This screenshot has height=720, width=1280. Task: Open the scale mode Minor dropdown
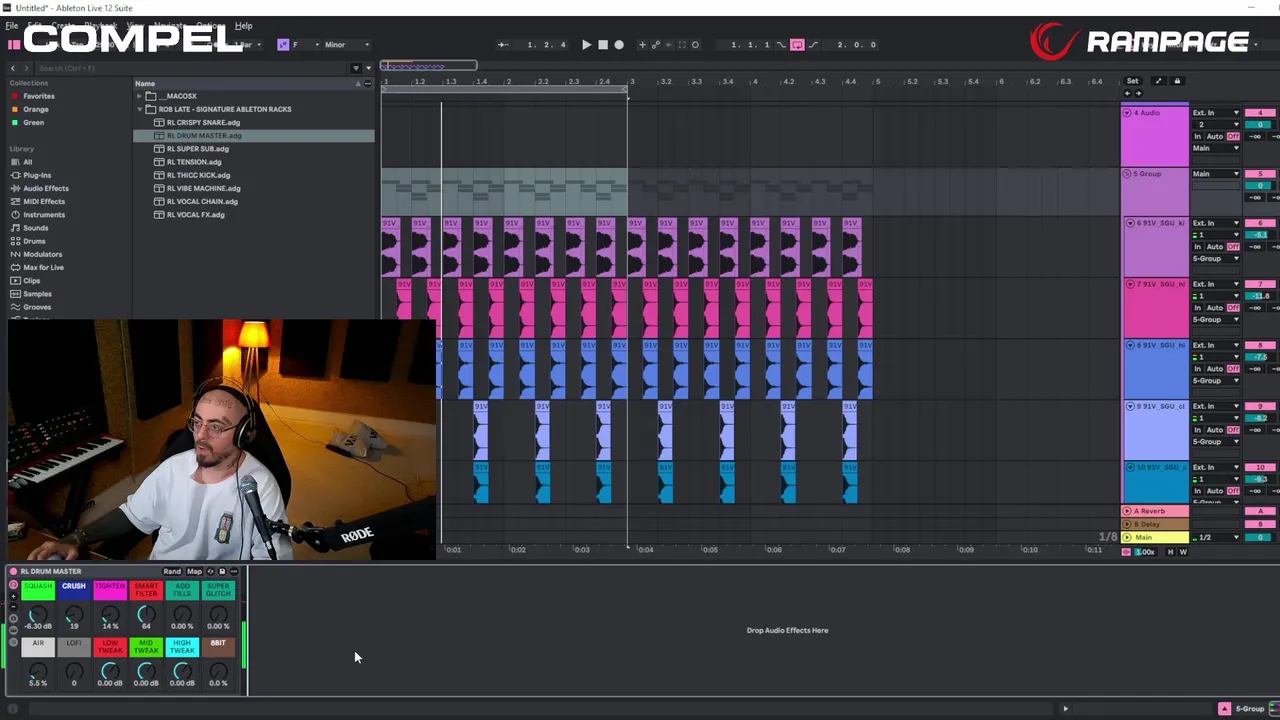click(x=345, y=45)
